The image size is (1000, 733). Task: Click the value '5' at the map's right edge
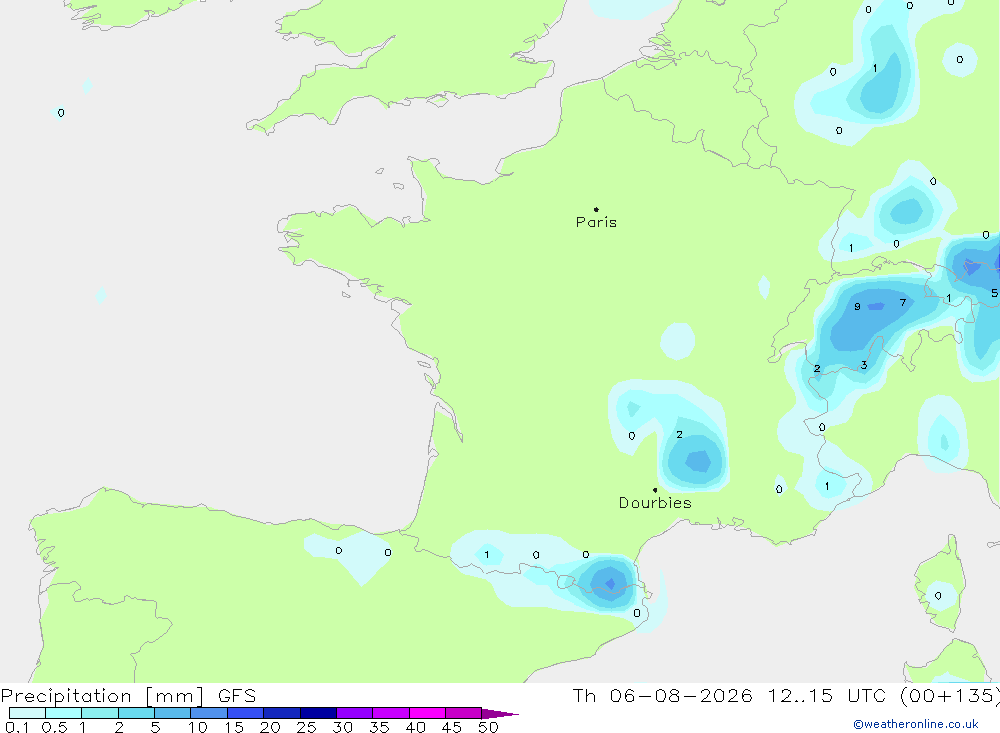(994, 293)
